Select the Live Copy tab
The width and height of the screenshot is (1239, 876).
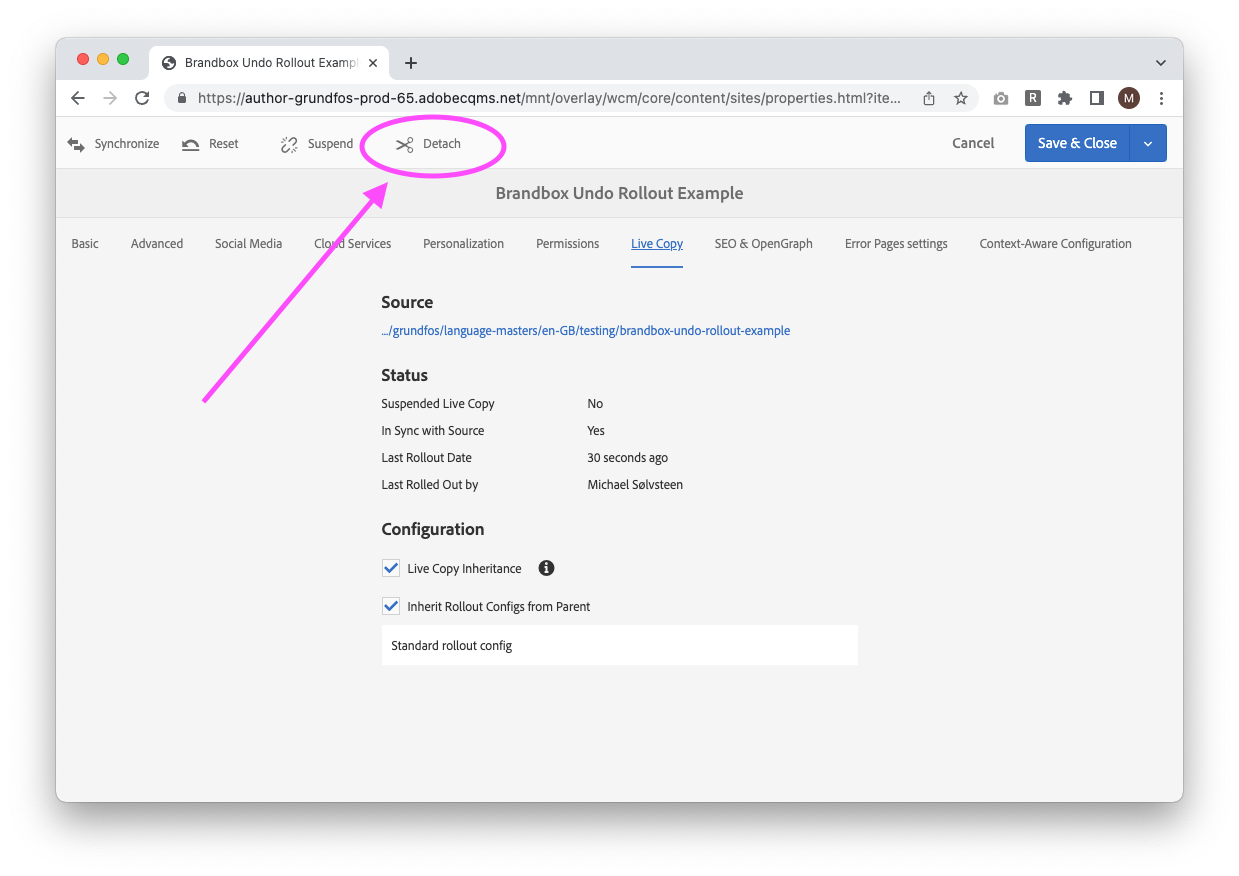(x=657, y=243)
